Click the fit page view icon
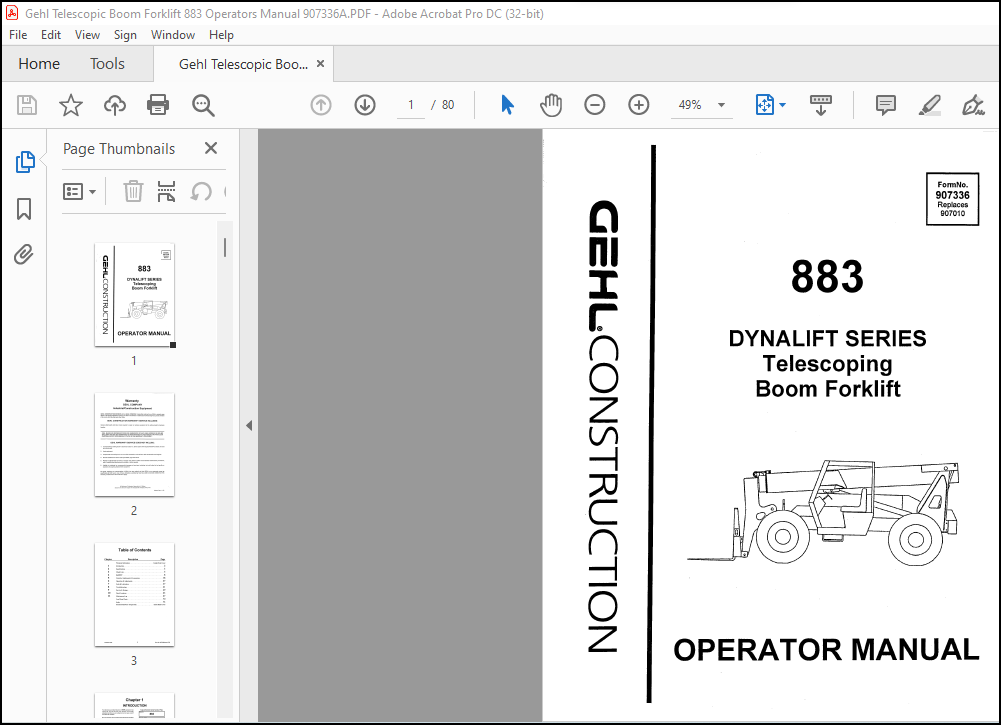Screen dimensions: 1001x725 764,105
